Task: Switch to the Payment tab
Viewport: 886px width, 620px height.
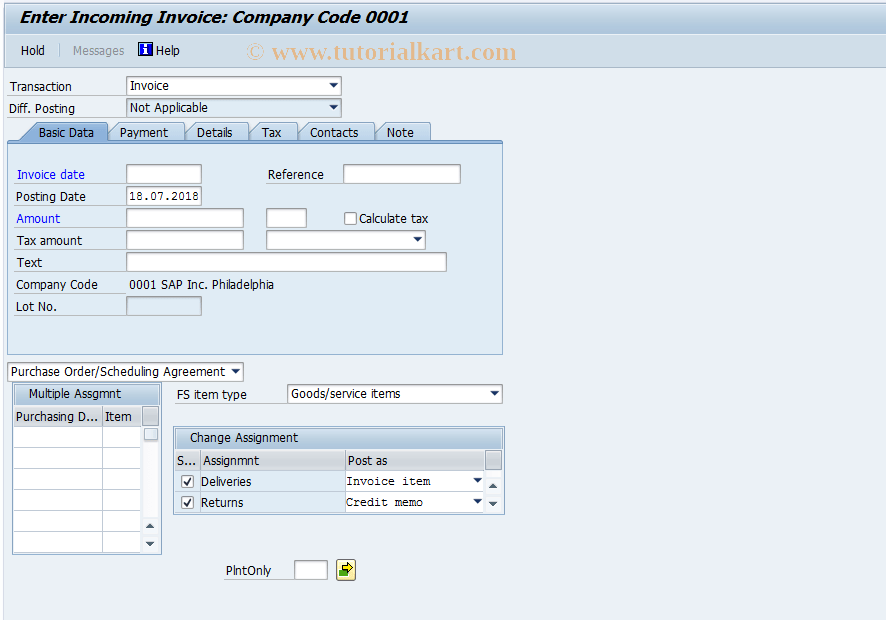Action: 146,131
